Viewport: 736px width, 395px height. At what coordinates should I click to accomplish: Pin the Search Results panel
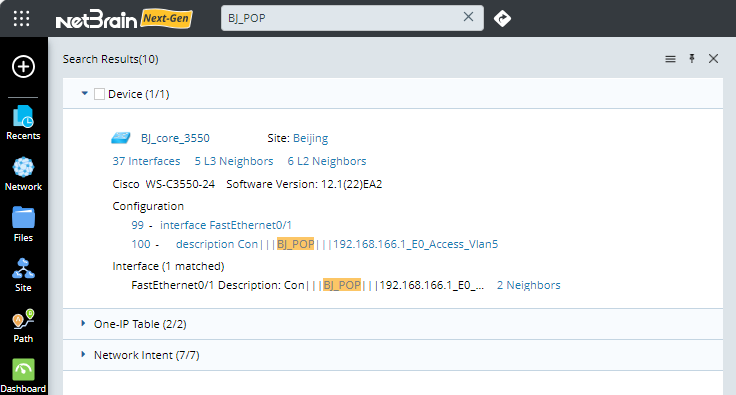[692, 58]
